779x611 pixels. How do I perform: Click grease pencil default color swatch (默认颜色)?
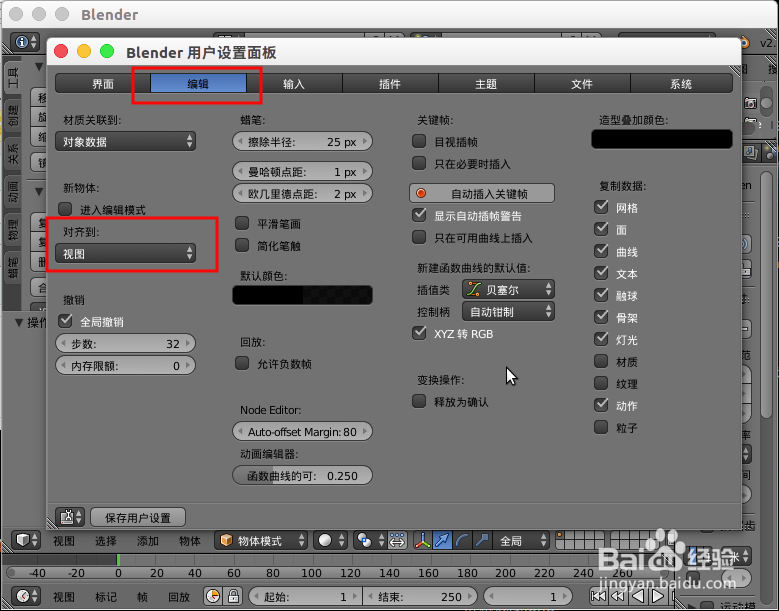coord(303,295)
